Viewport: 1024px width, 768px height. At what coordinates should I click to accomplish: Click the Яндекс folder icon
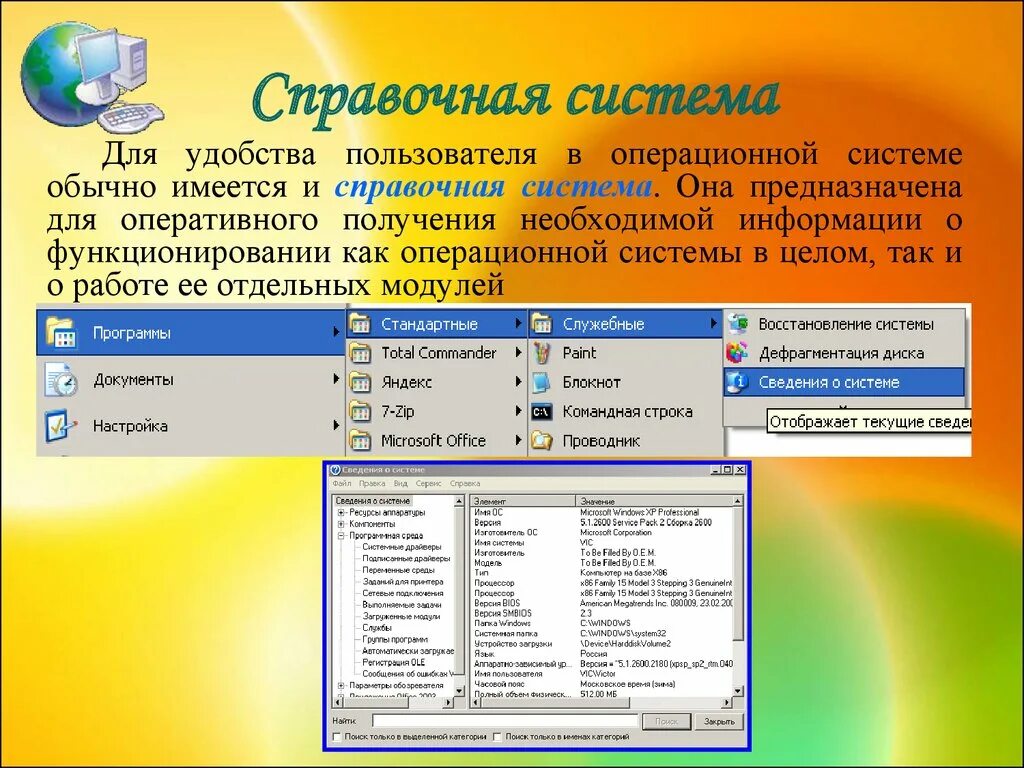360,382
